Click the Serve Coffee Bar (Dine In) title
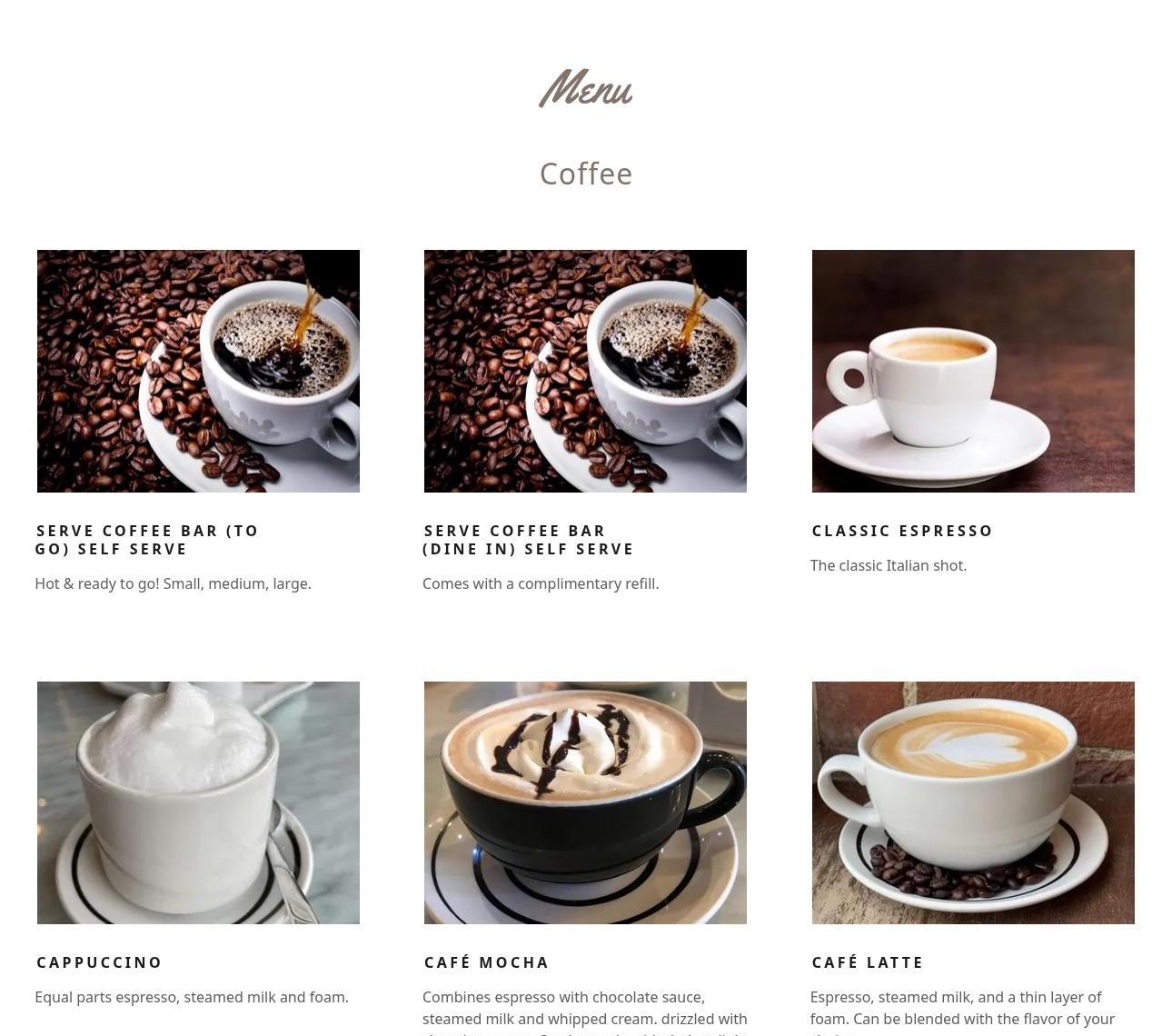1172x1036 pixels. point(529,540)
